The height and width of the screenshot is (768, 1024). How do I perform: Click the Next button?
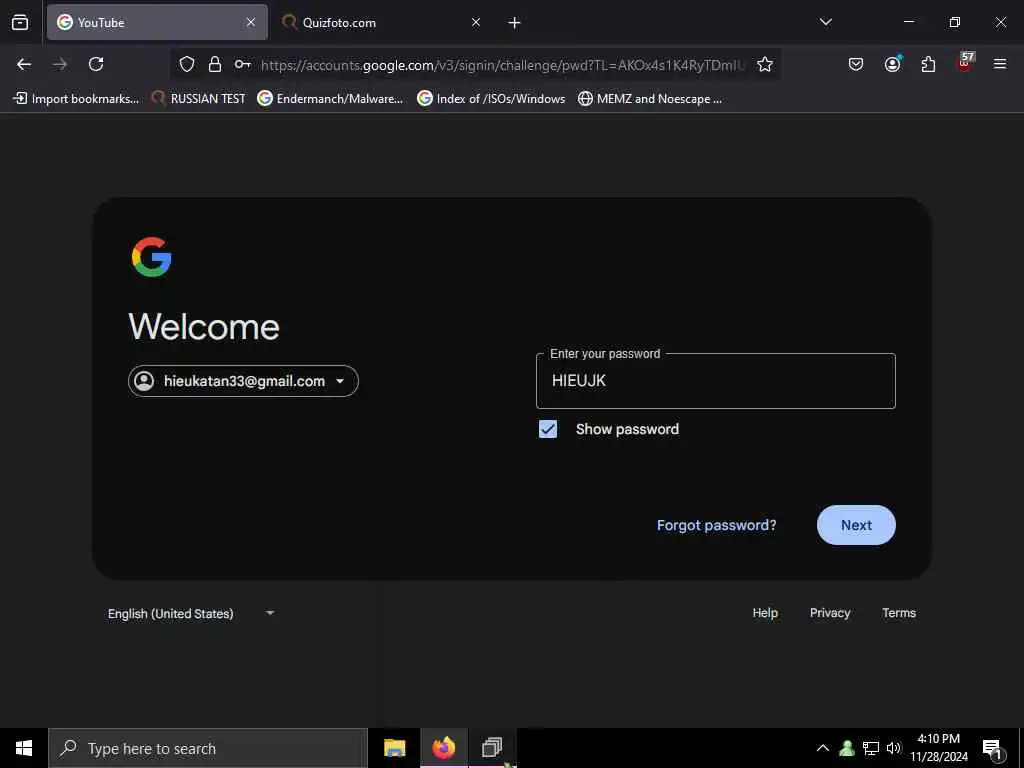[x=856, y=525]
